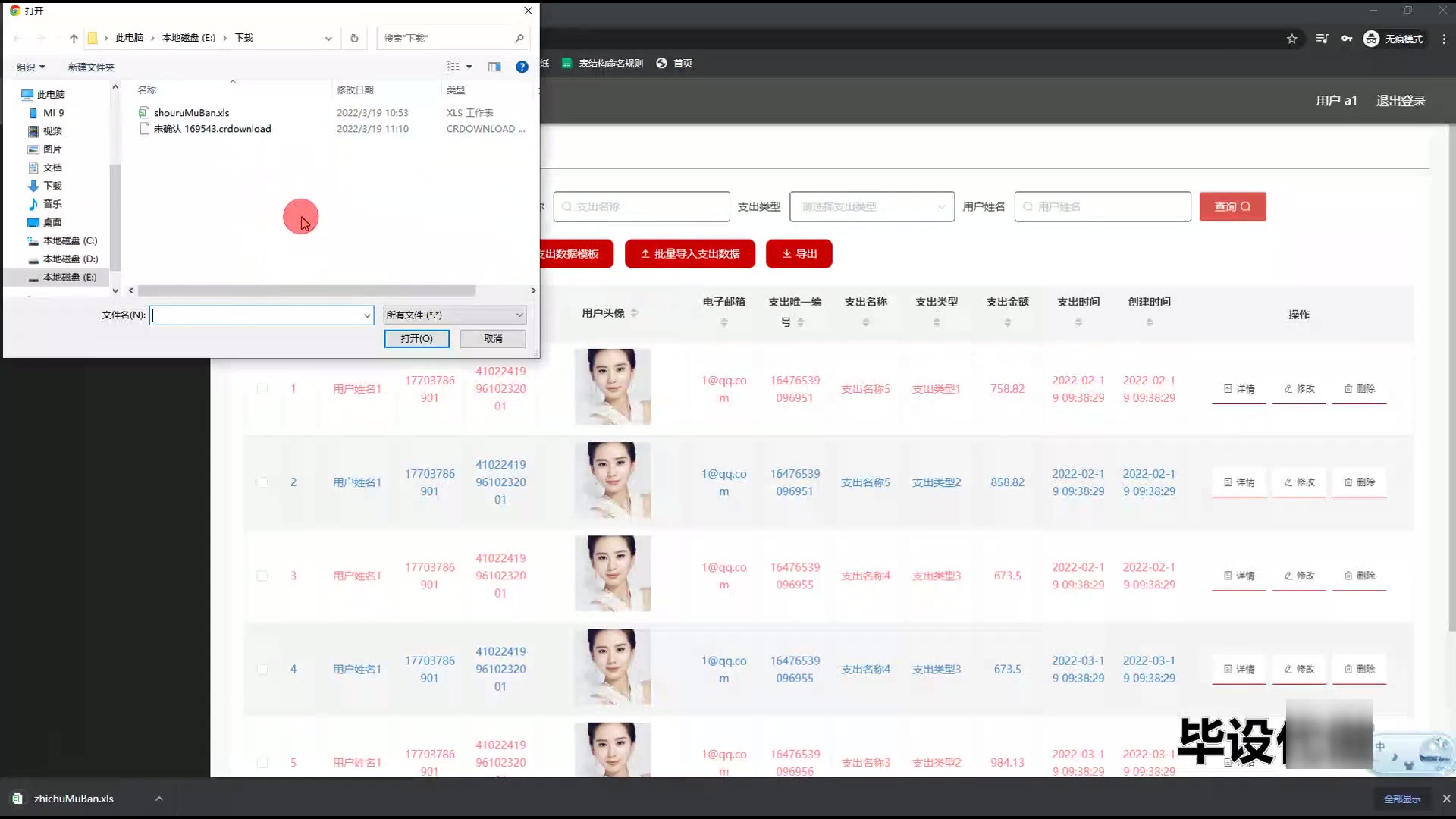Click the search magnifier in the file dialog search box
The width and height of the screenshot is (1456, 819).
click(519, 38)
